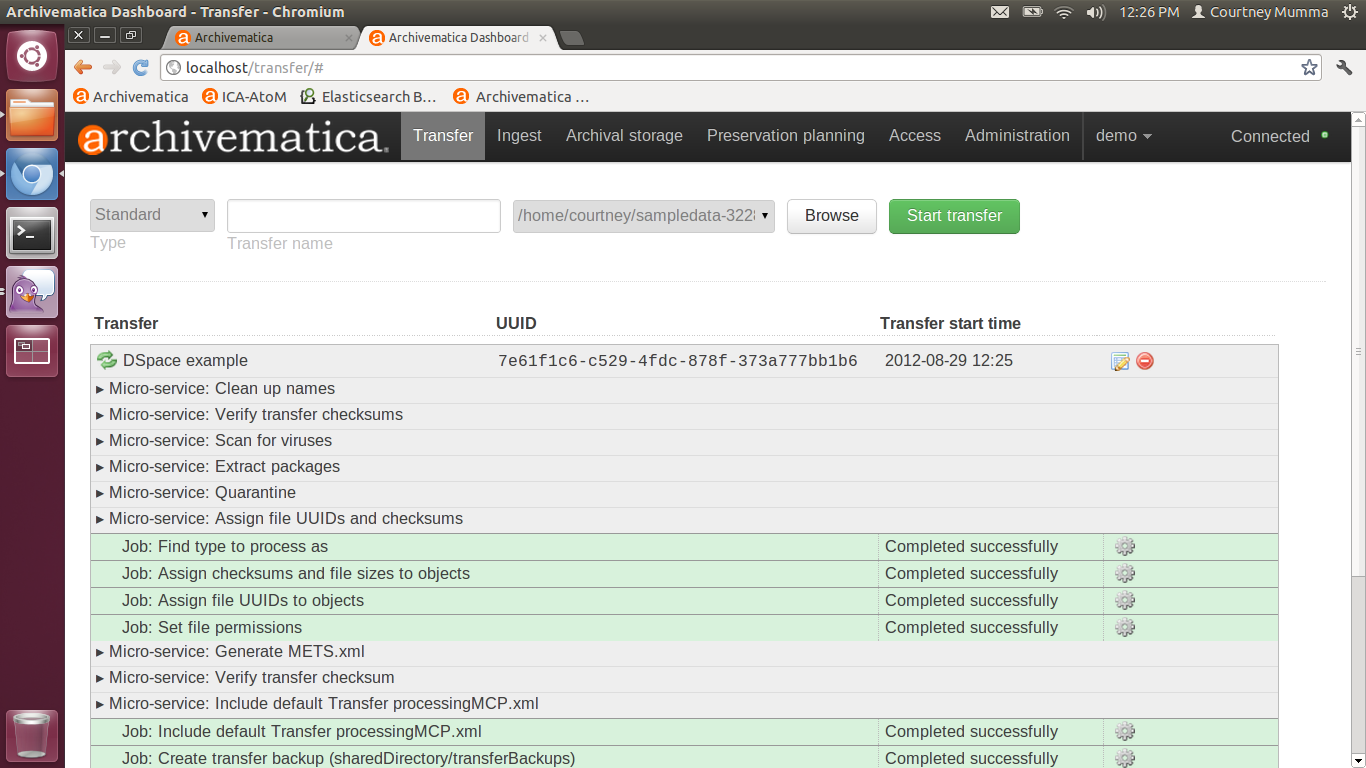Viewport: 1366px width, 768px height.
Task: Collapse Micro-service: Assign file UUIDs and checksums
Action: 285,519
